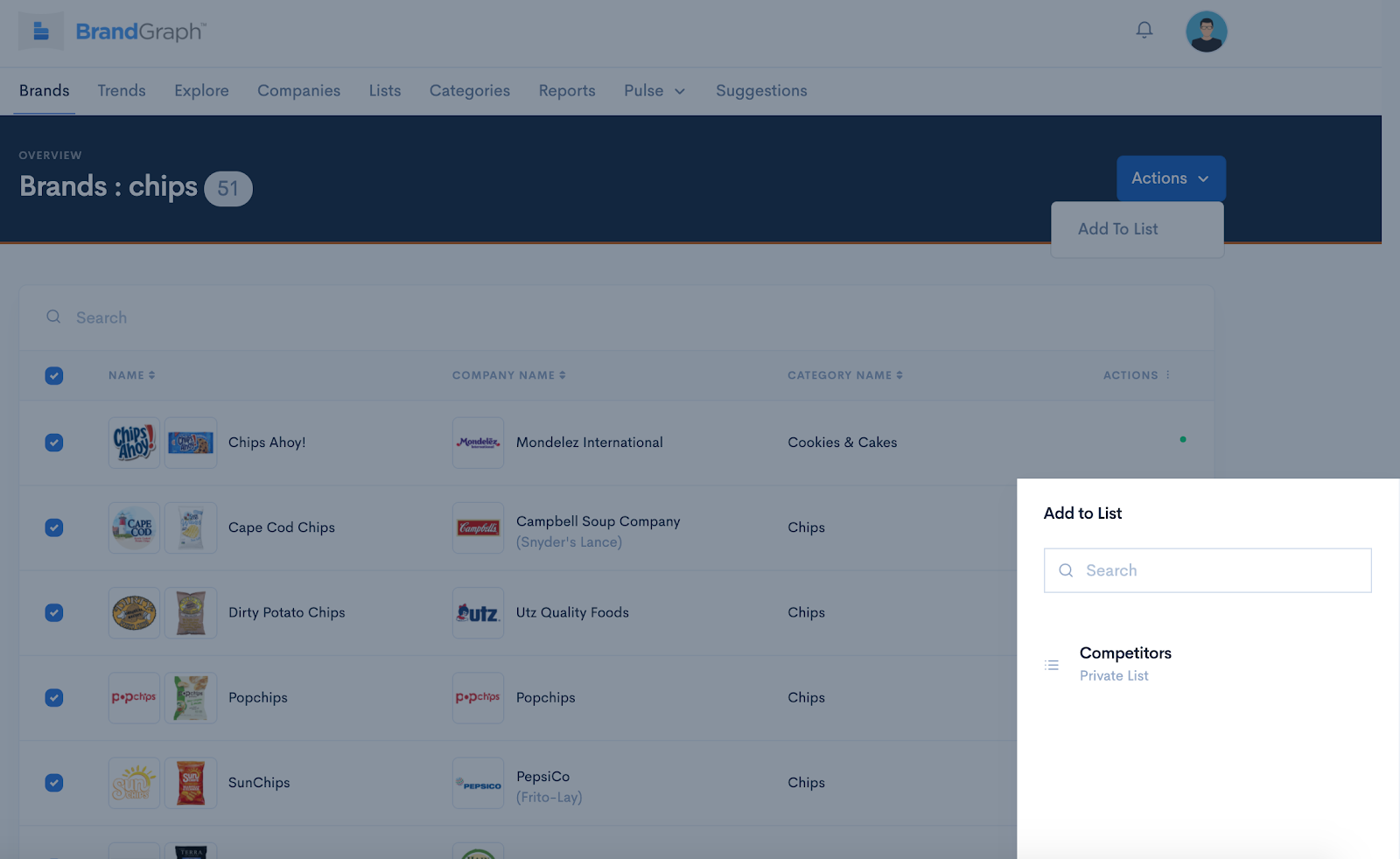Open the Actions column options dots
Viewport: 1400px width, 859px height.
click(x=1168, y=374)
